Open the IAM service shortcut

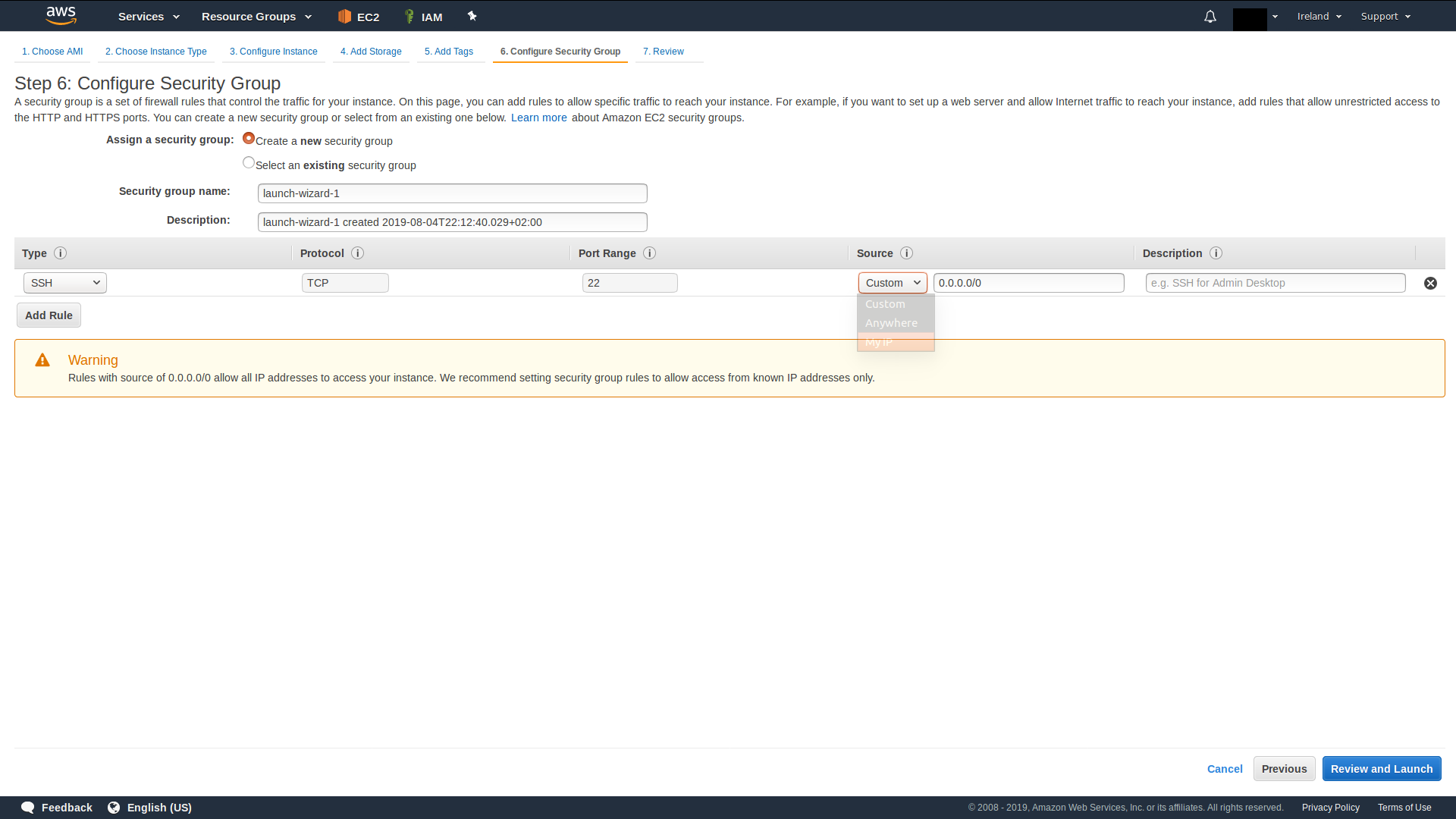click(x=423, y=17)
